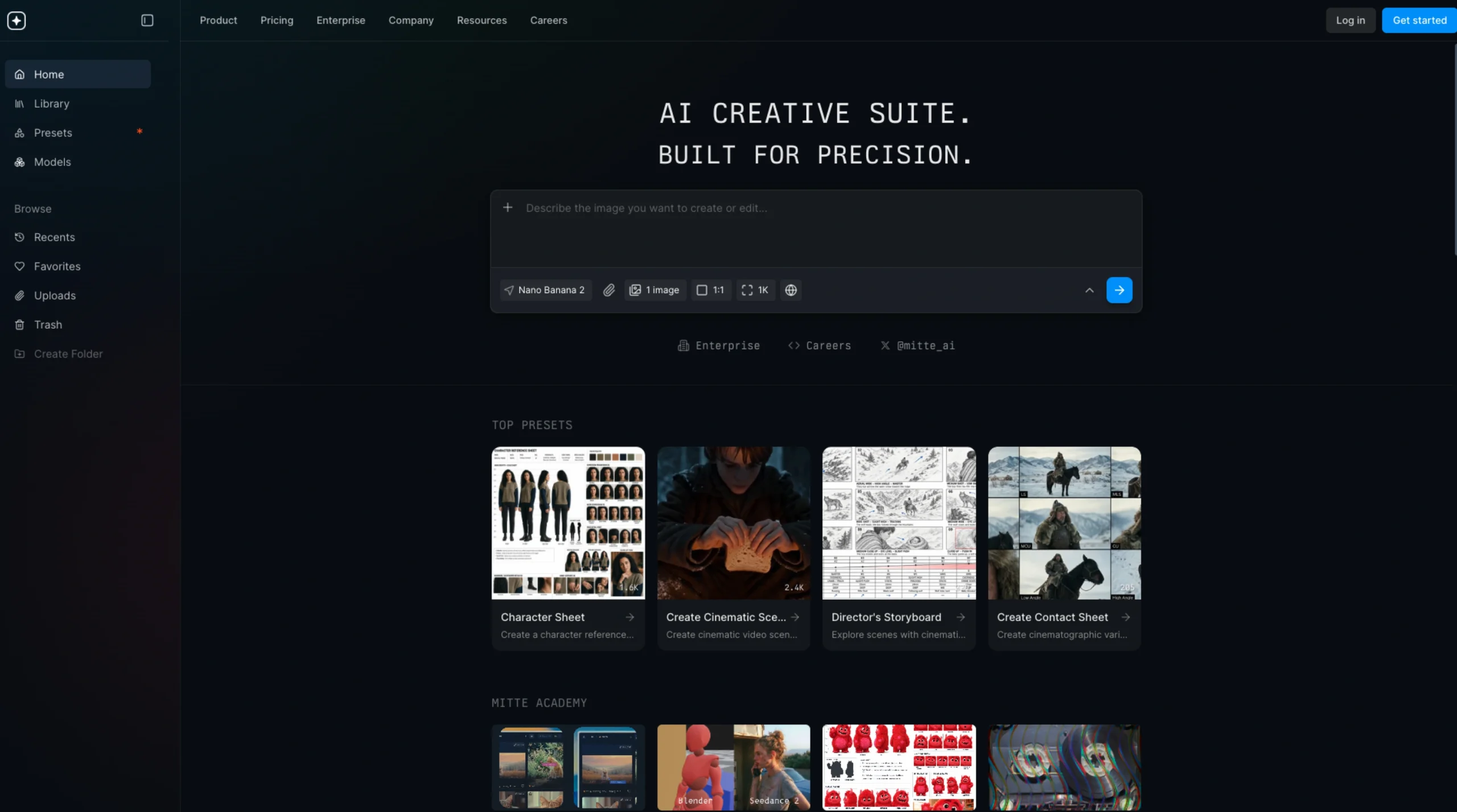
Task: Submit prompt with blue arrow button
Action: point(1119,290)
